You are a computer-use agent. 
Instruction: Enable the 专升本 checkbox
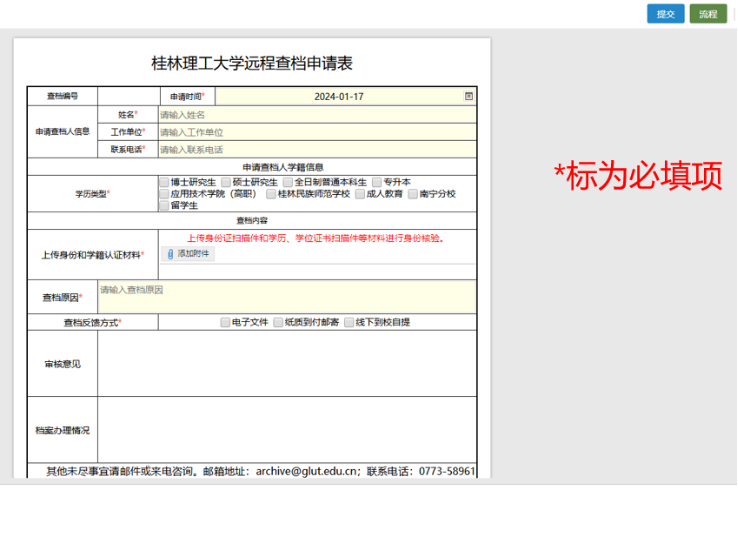point(377,182)
